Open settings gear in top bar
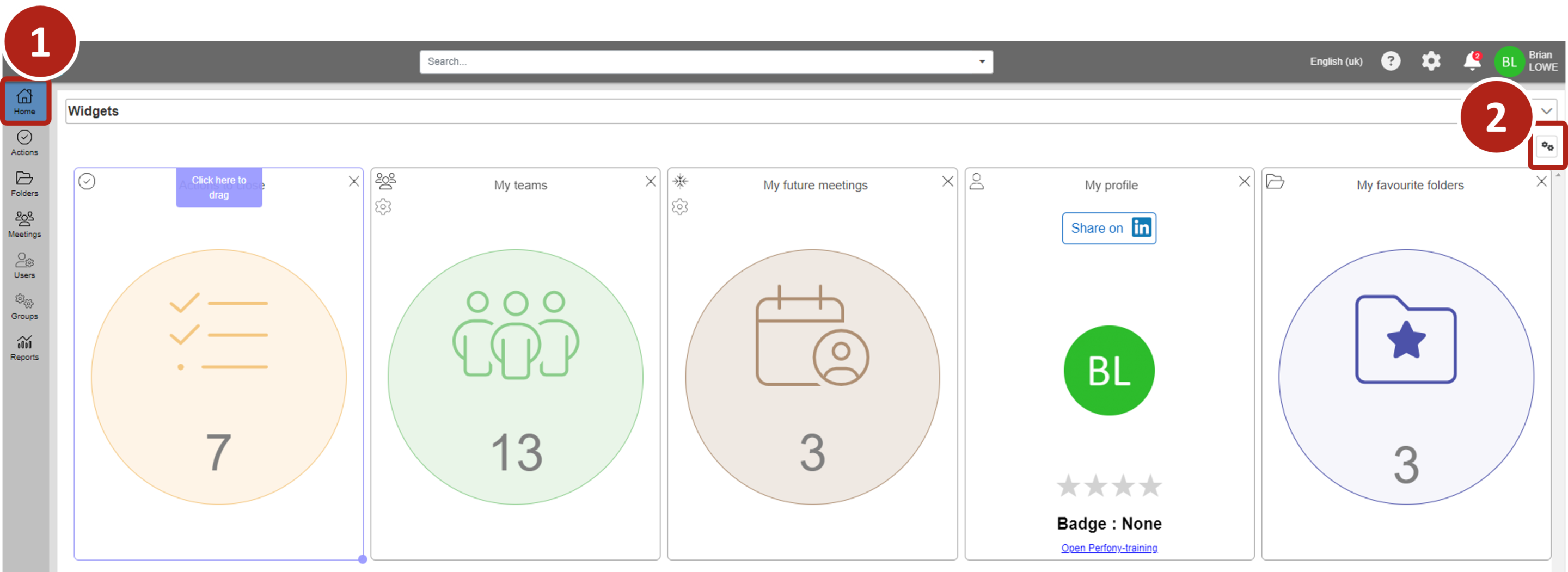This screenshot has width=1568, height=572. click(1430, 61)
